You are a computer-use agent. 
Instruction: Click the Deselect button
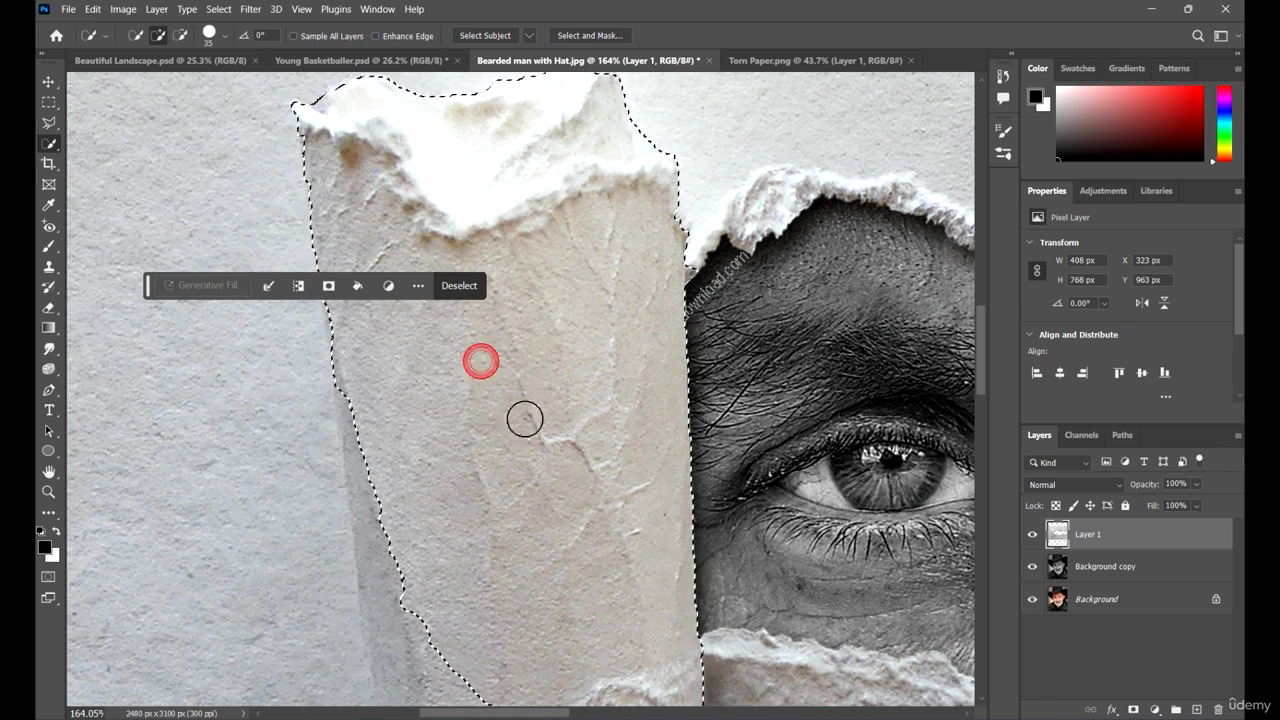pyautogui.click(x=459, y=286)
